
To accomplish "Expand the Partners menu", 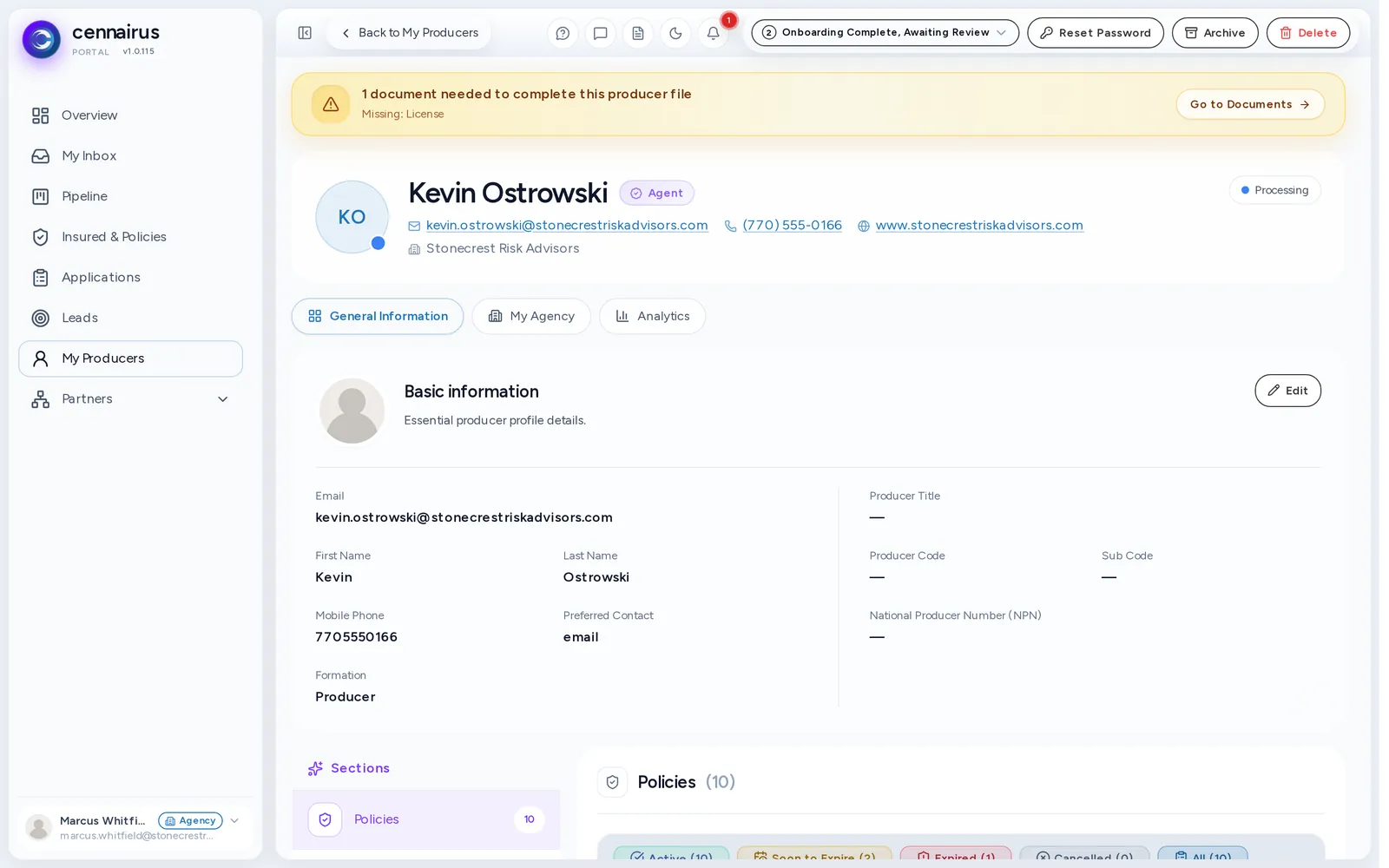I will click(x=130, y=399).
